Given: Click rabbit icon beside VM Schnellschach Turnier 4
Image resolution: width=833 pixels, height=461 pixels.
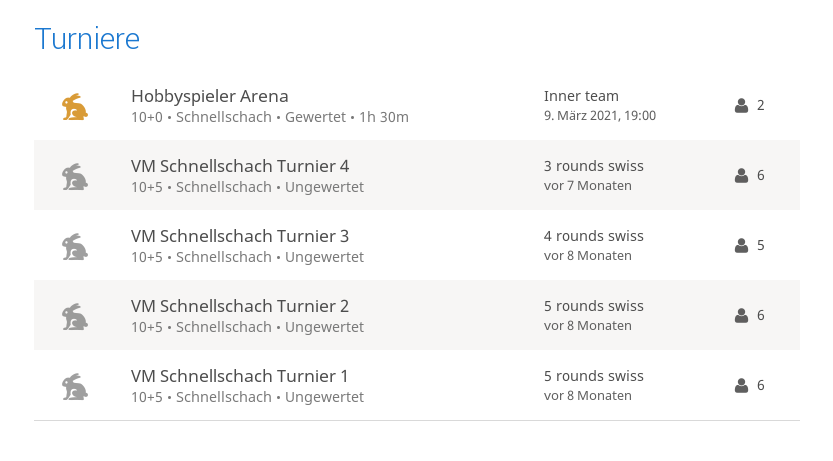Looking at the screenshot, I should (74, 176).
